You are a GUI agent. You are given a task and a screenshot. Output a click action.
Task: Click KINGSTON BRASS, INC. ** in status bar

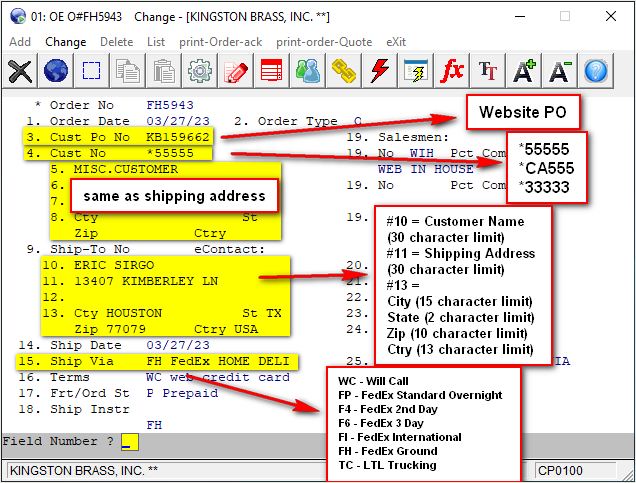(x=84, y=471)
